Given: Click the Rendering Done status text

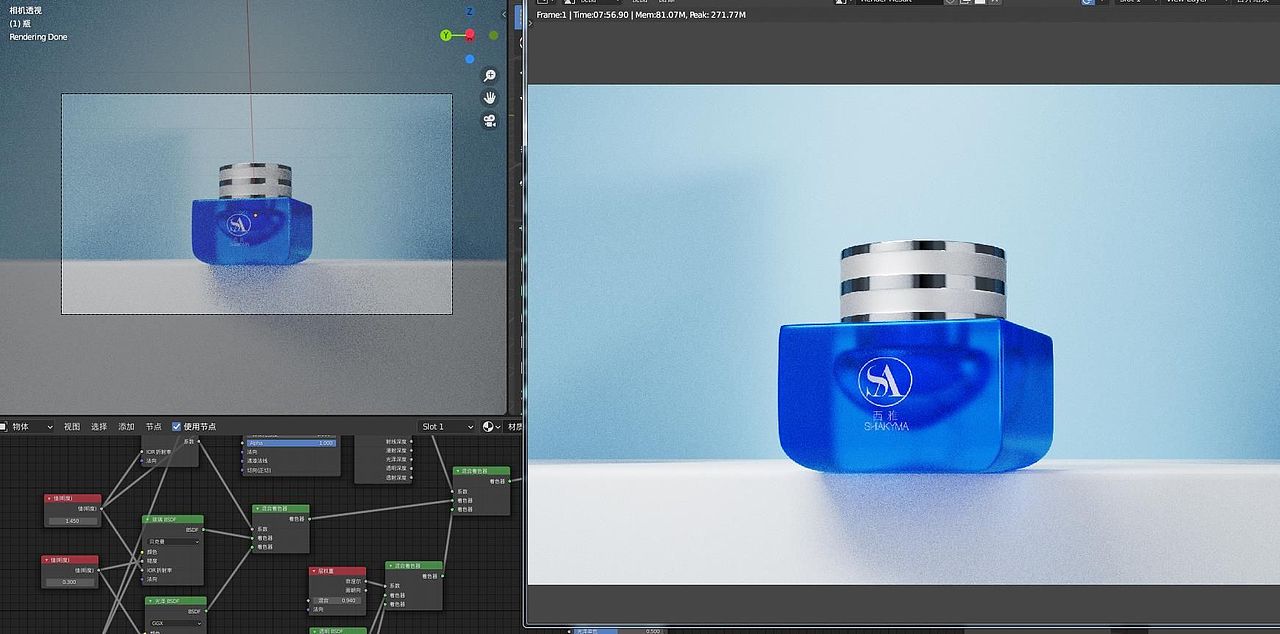Looking at the screenshot, I should [38, 37].
